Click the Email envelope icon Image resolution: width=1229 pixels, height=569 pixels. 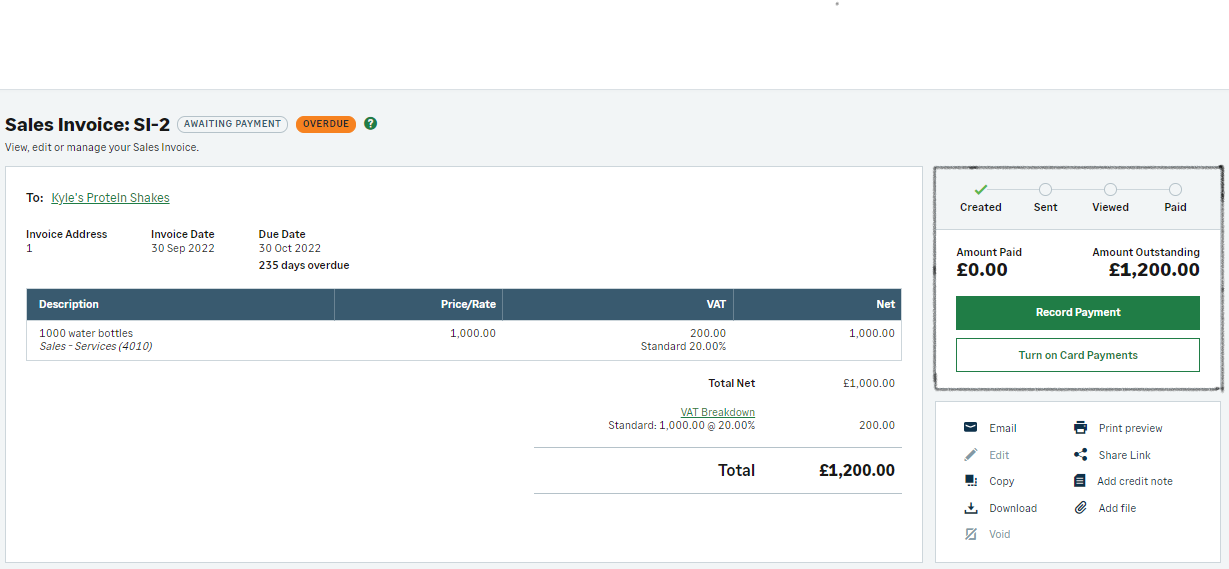coord(970,428)
